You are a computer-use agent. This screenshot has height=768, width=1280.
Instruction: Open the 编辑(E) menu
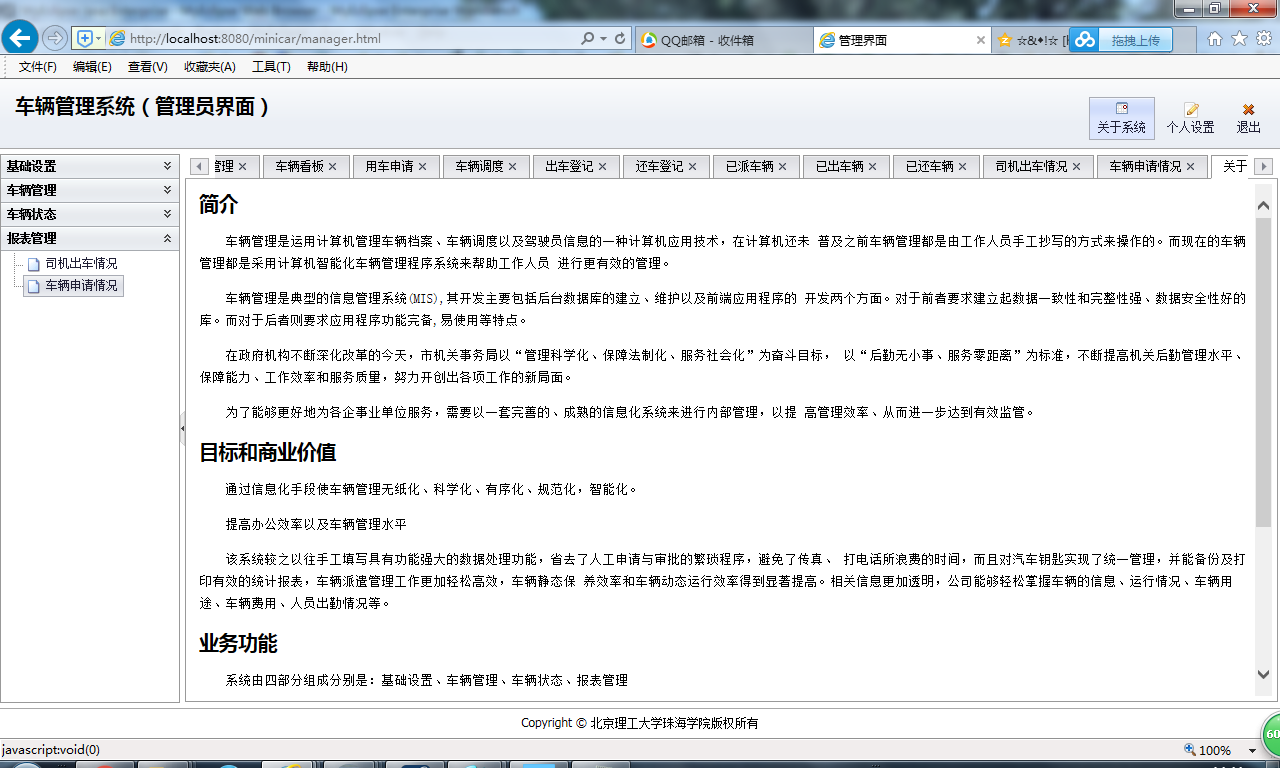click(x=92, y=67)
